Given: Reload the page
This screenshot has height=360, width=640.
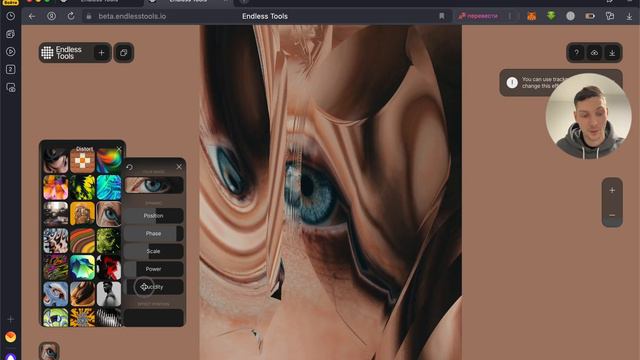Looking at the screenshot, I should [71, 16].
